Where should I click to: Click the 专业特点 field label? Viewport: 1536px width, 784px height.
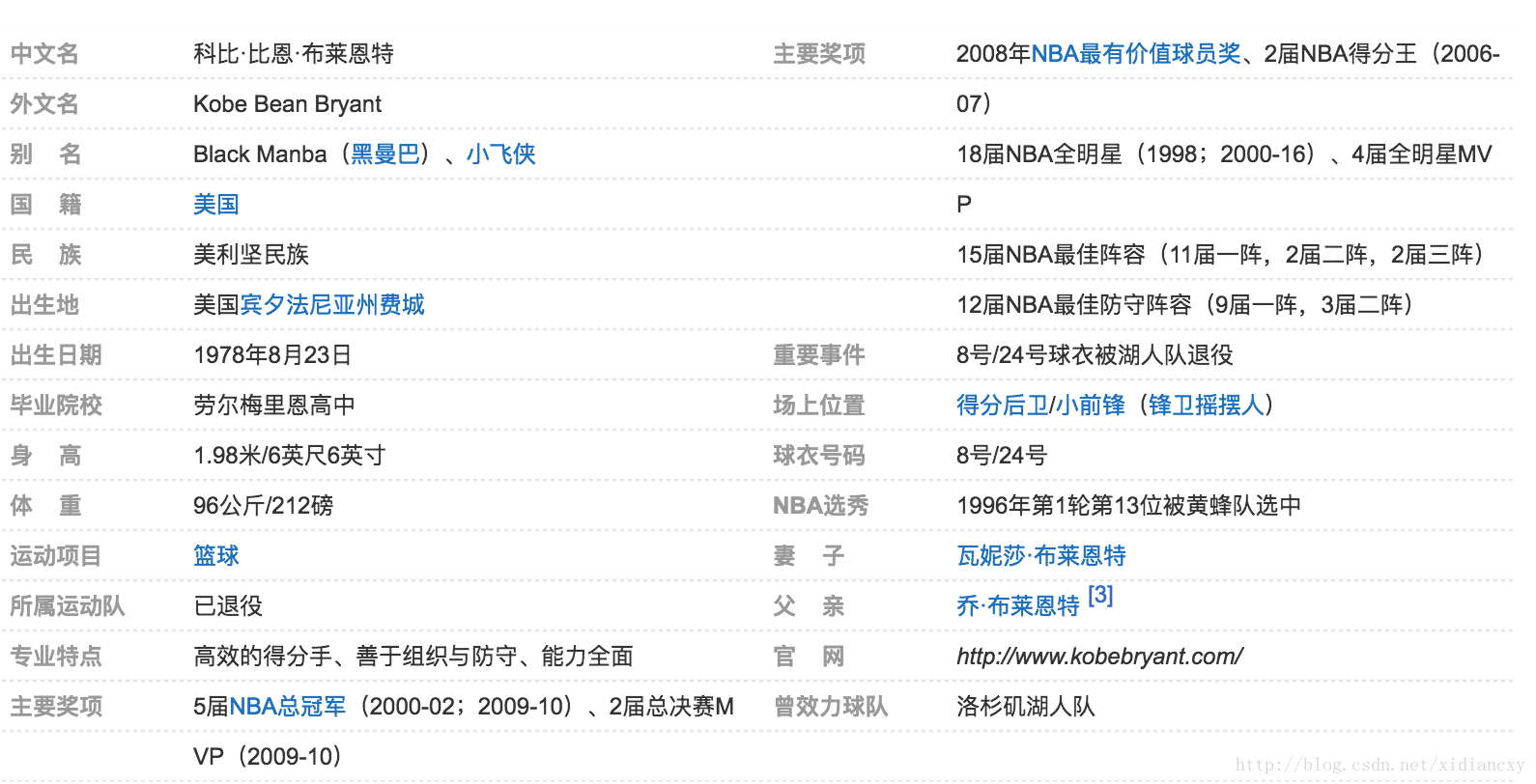coord(56,657)
